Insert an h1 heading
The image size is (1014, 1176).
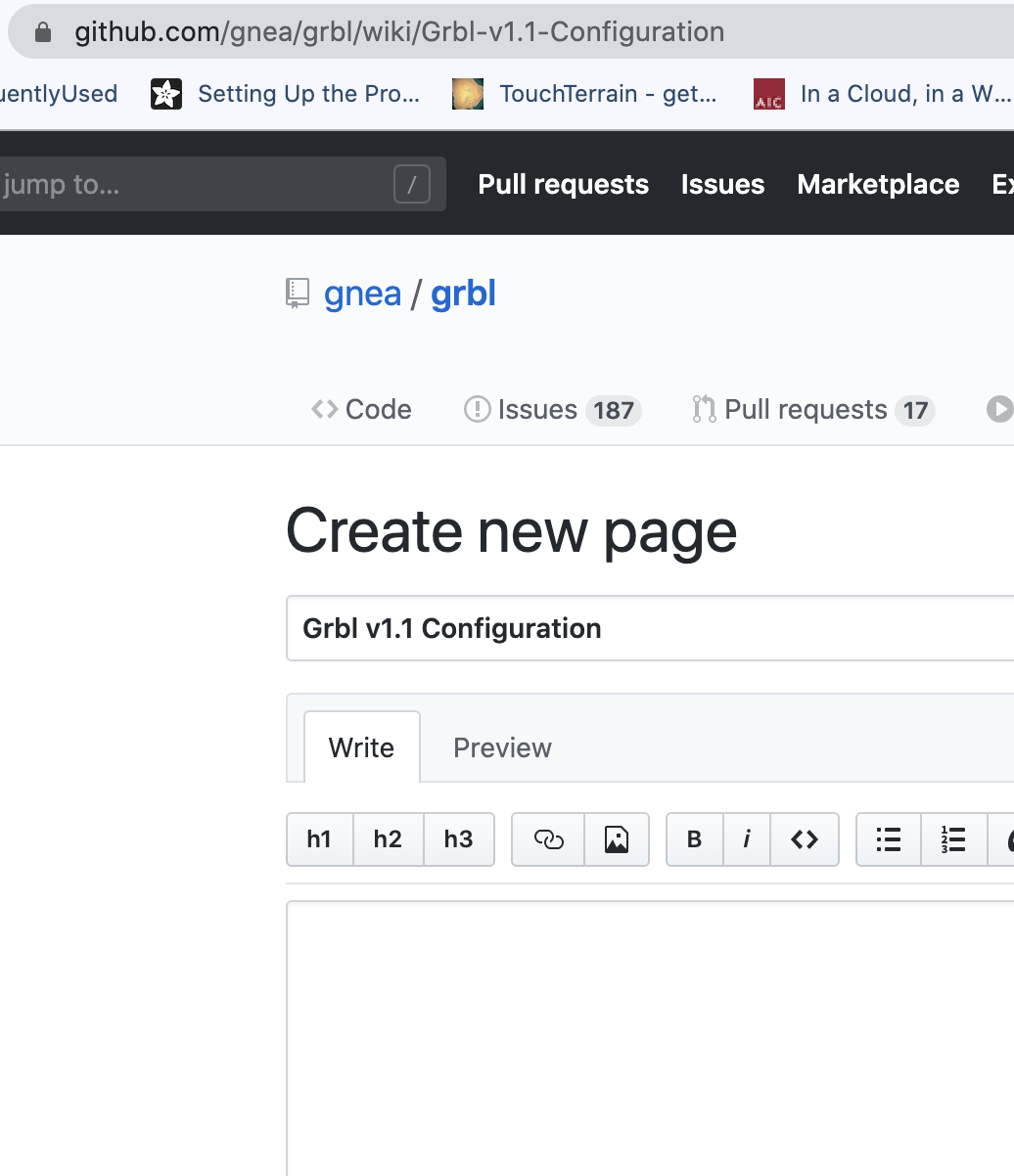(320, 839)
